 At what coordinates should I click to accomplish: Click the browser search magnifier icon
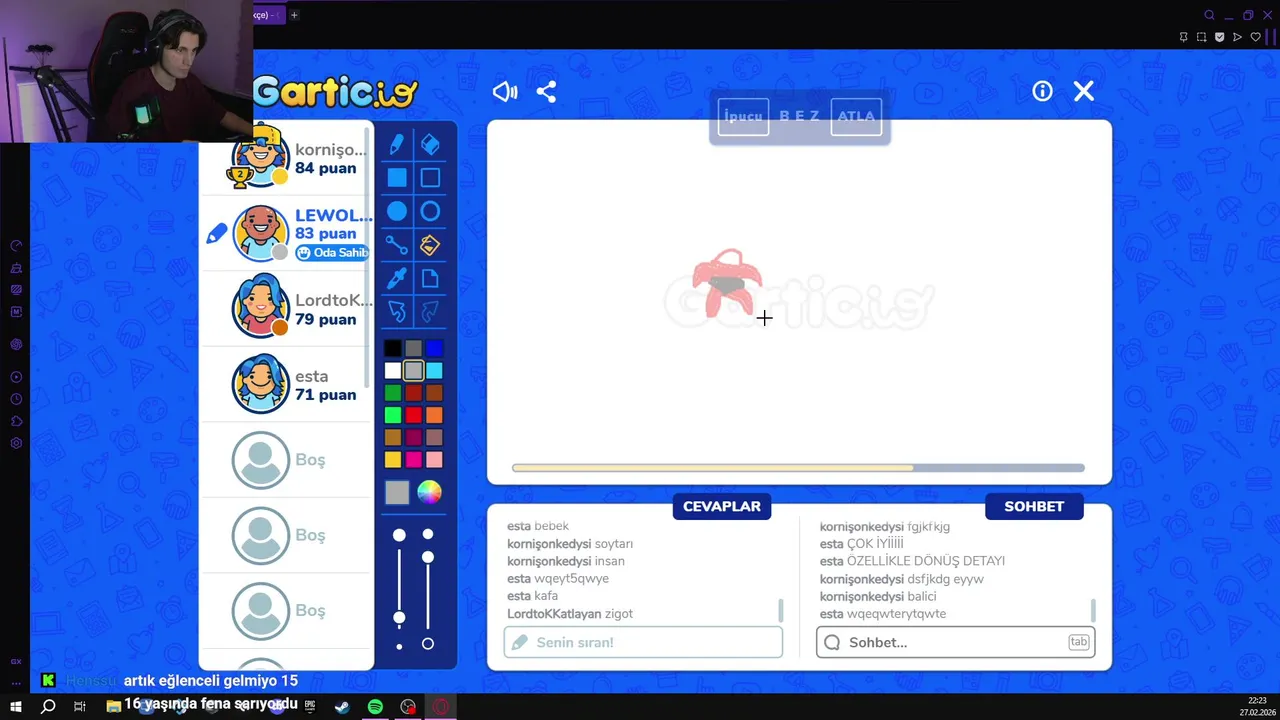1209,15
